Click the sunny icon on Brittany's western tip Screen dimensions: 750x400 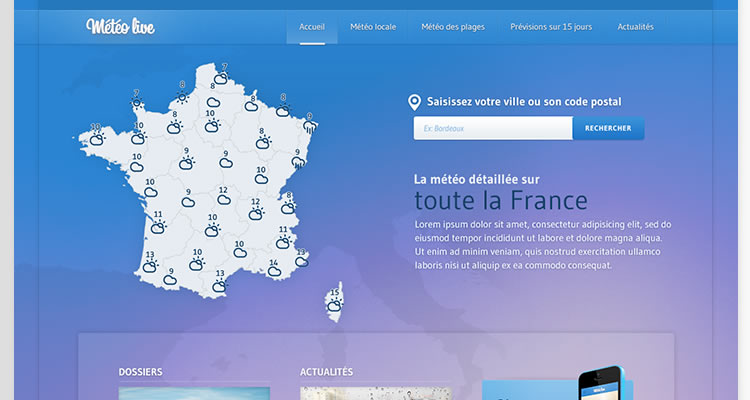[137, 102]
